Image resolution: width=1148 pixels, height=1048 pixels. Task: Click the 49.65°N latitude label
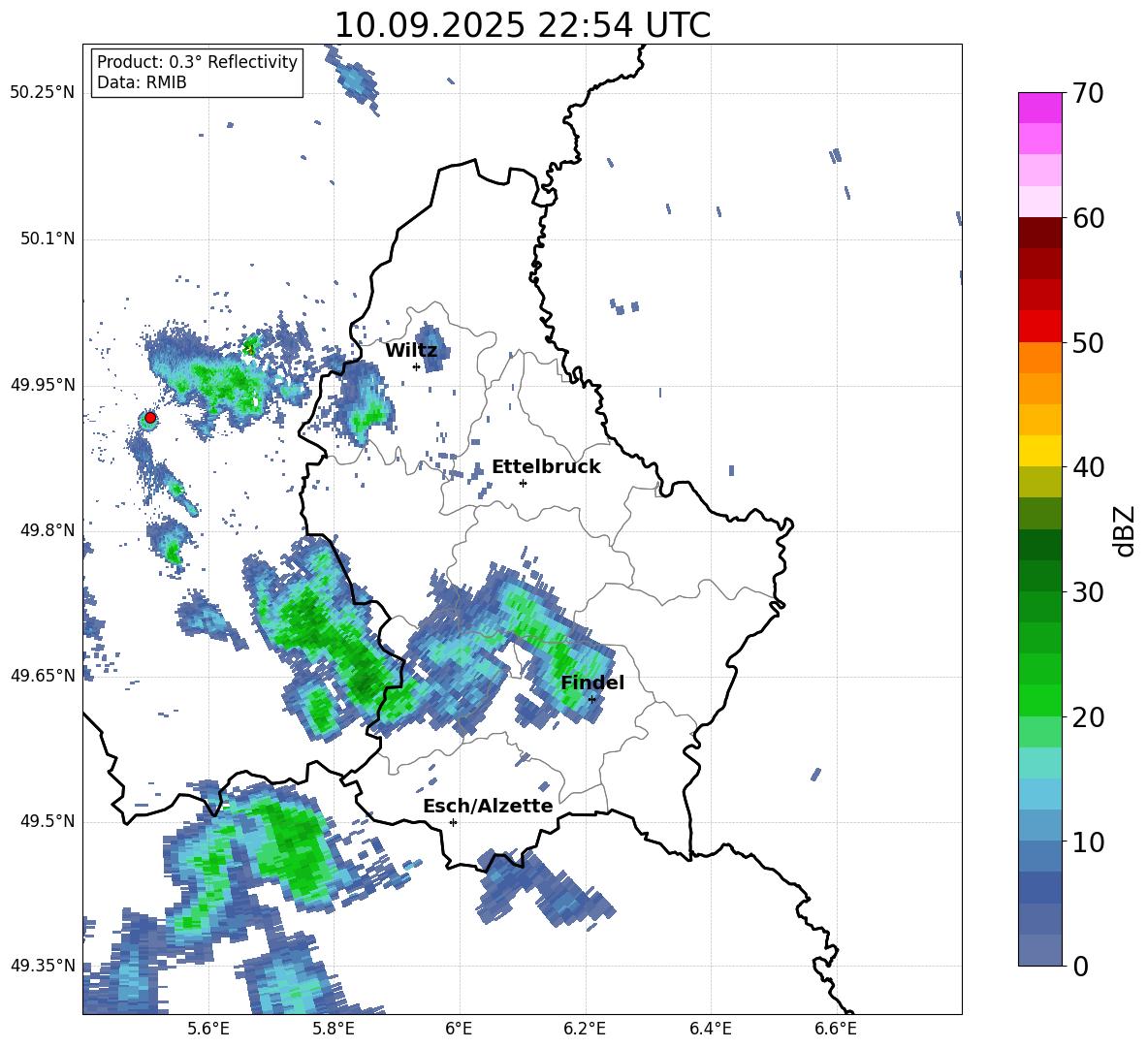(x=43, y=676)
